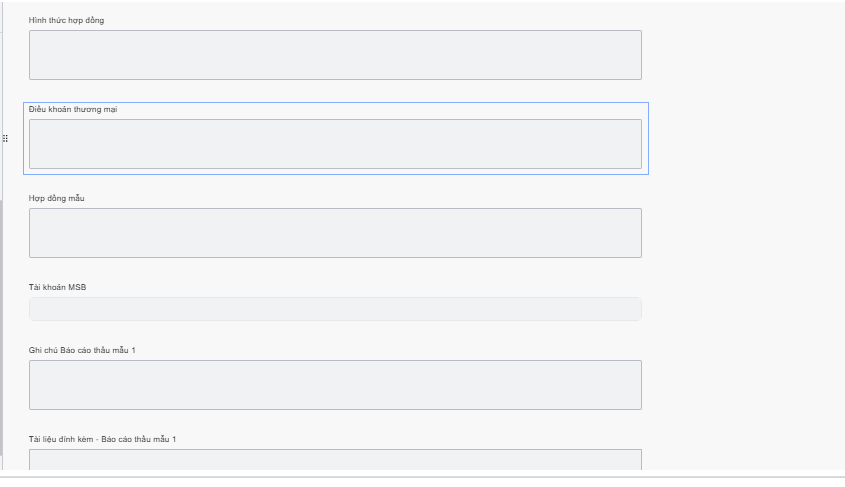Select the Tài khoản MSB input field
Viewport: 845px width, 487px height.
point(335,309)
